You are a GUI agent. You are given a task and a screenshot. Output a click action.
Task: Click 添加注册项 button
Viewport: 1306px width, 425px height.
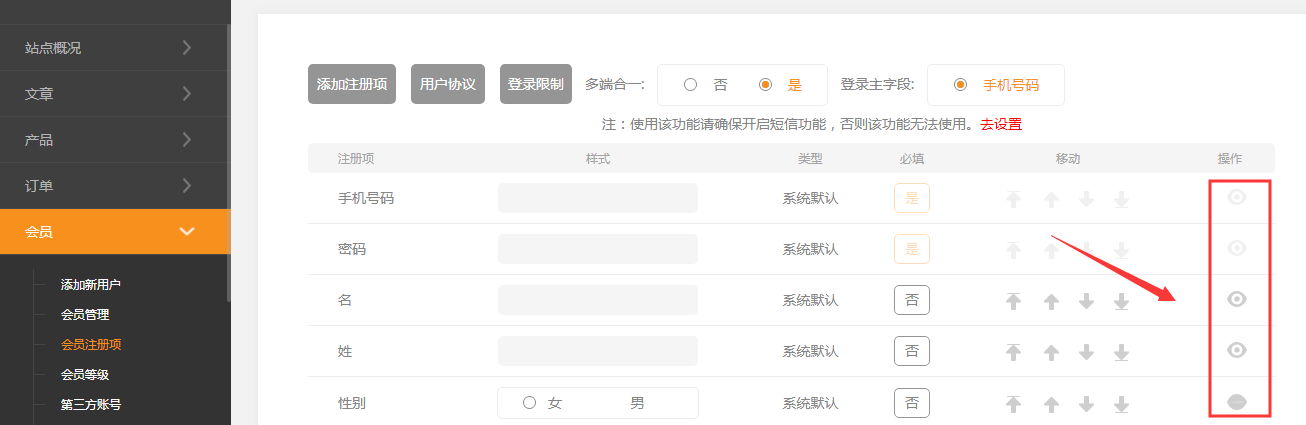coord(352,84)
